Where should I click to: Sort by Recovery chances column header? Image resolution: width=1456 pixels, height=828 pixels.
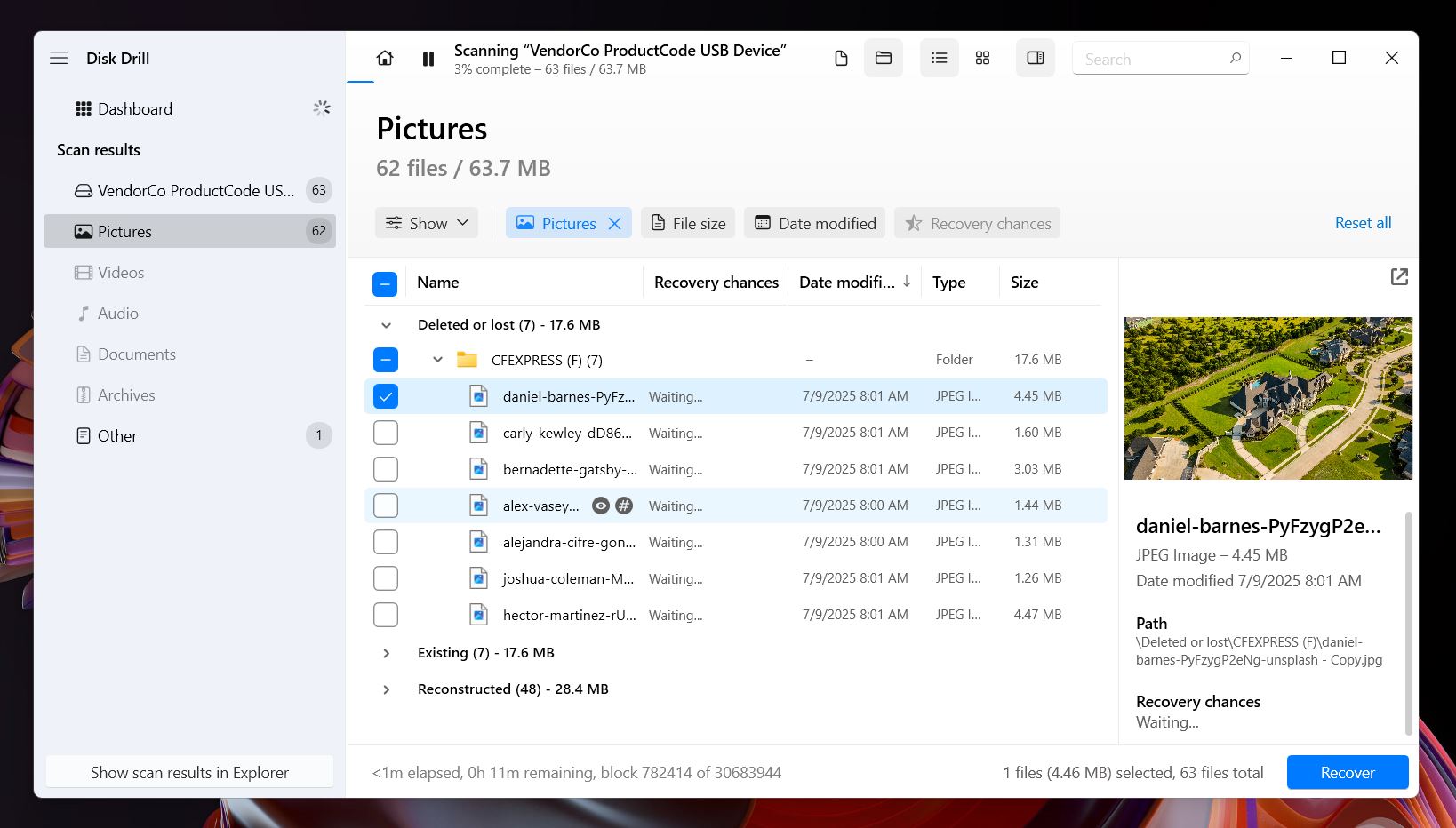pyautogui.click(x=716, y=283)
